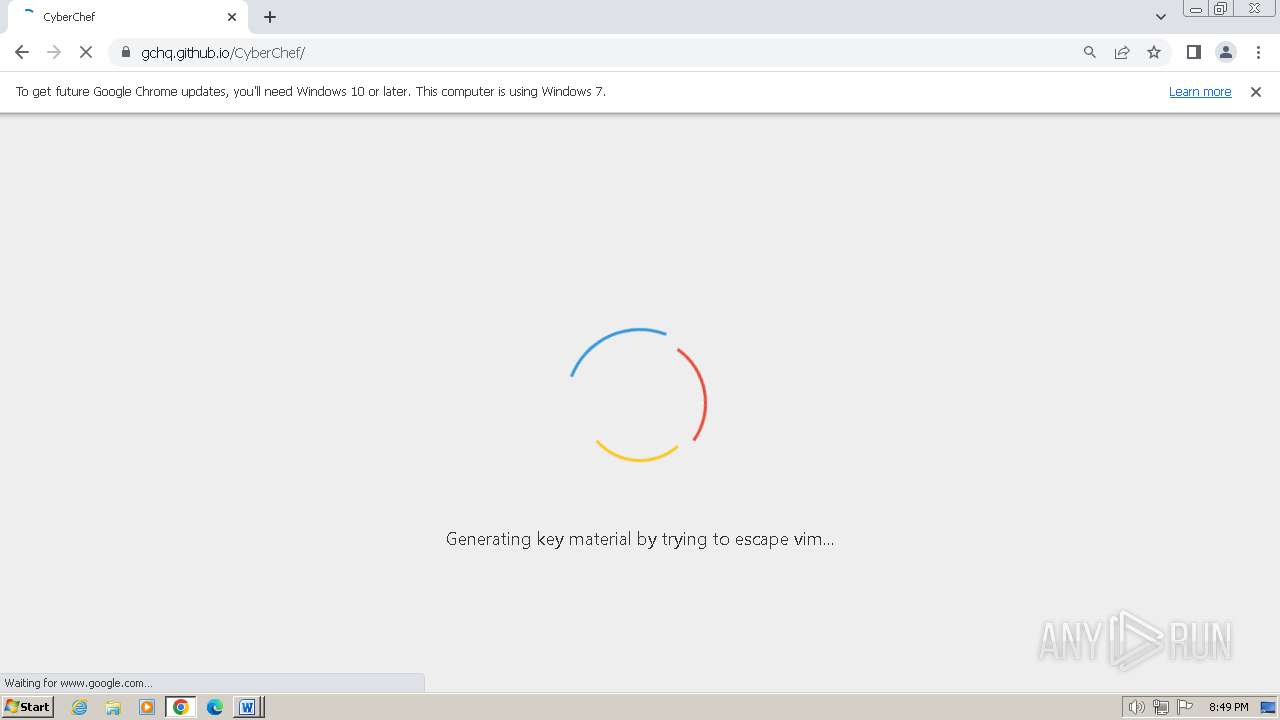
Task: Click the 'Waiting for www.google.com...' status text
Action: (x=78, y=683)
